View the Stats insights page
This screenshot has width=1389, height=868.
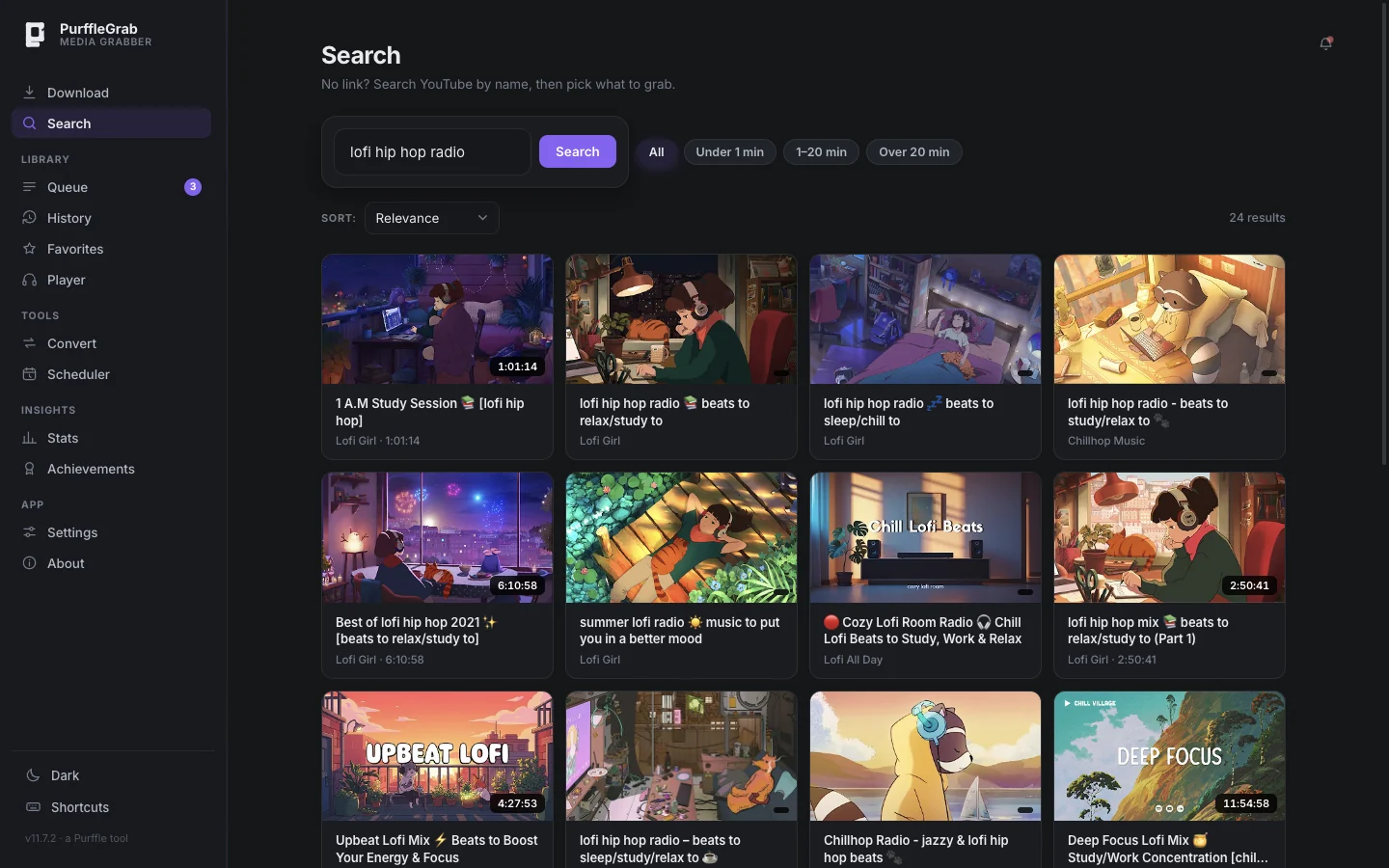[x=111, y=438]
